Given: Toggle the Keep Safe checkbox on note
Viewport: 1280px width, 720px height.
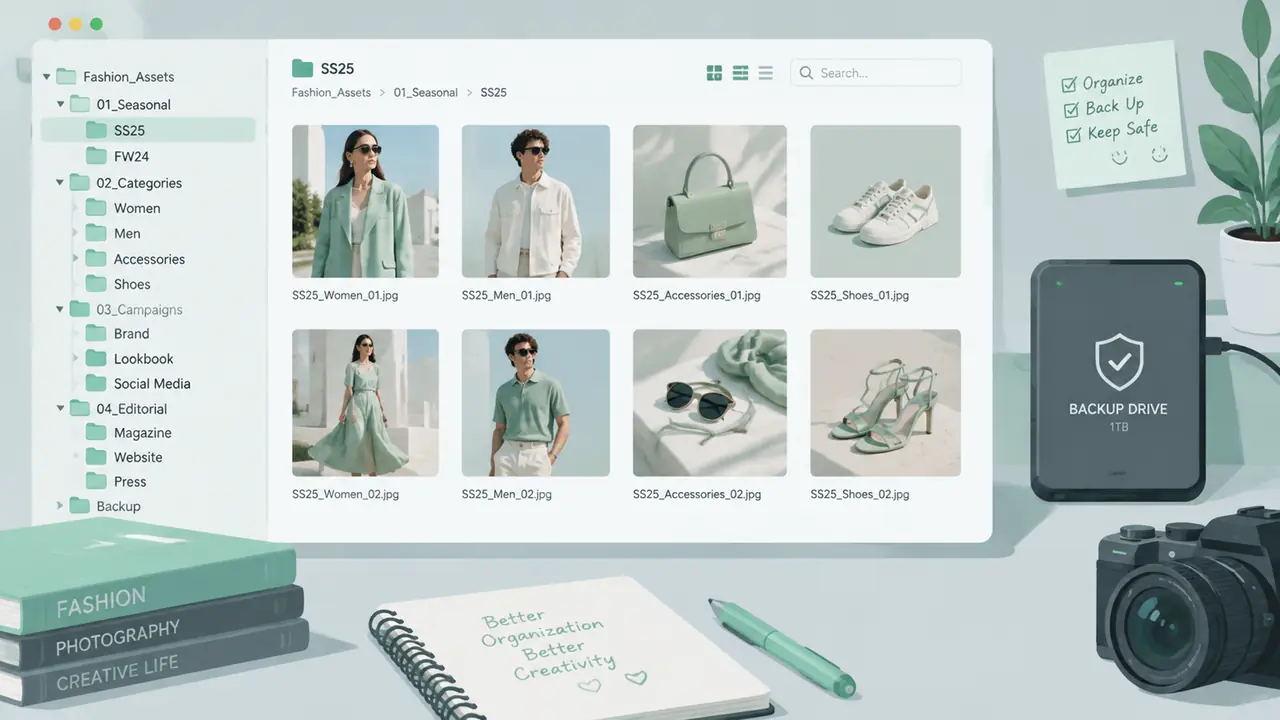Looking at the screenshot, I should 1074,134.
